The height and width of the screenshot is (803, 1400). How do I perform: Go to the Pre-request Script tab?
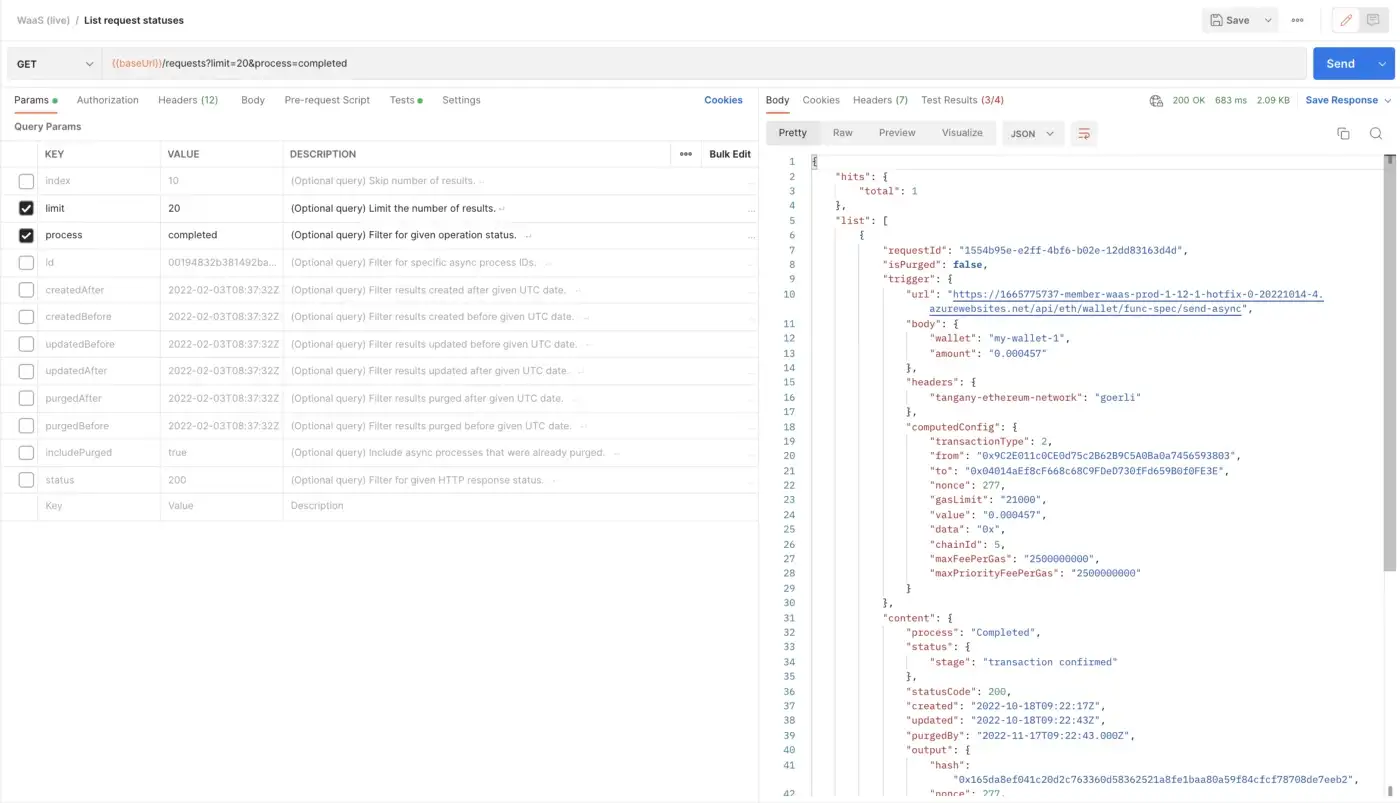[x=327, y=100]
